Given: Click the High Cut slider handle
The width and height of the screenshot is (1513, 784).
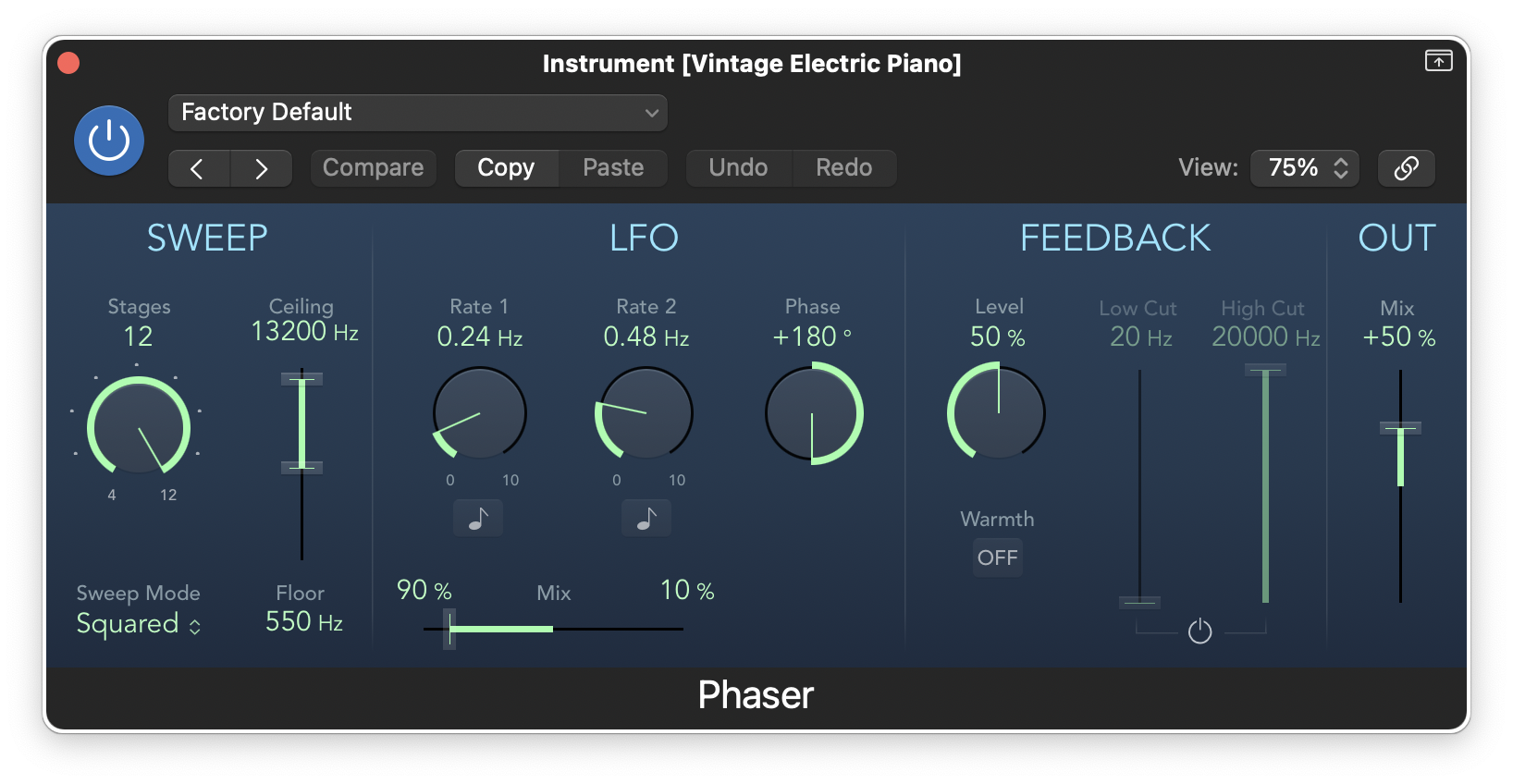Looking at the screenshot, I should 1265,371.
